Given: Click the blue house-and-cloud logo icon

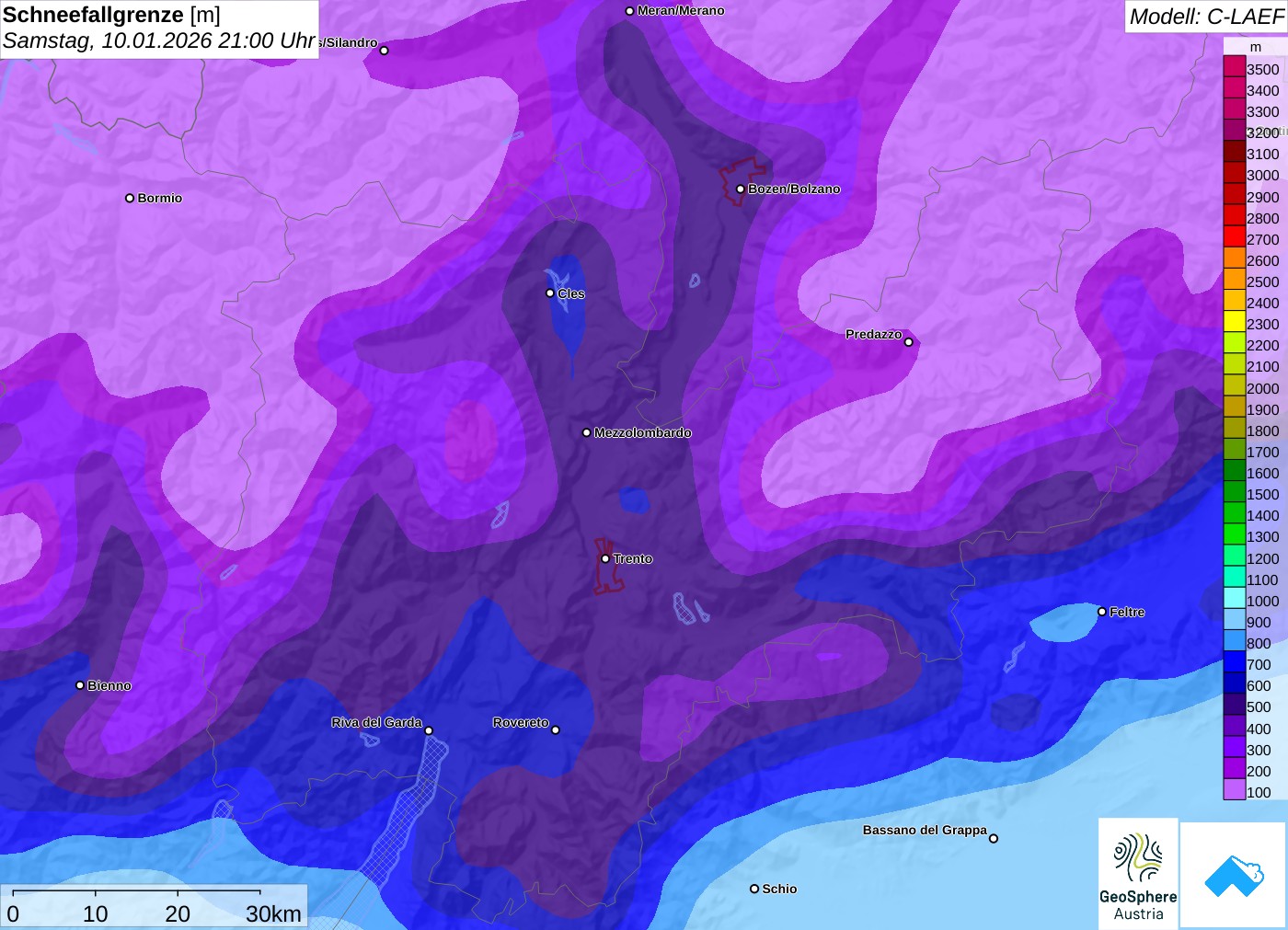Looking at the screenshot, I should (1234, 875).
